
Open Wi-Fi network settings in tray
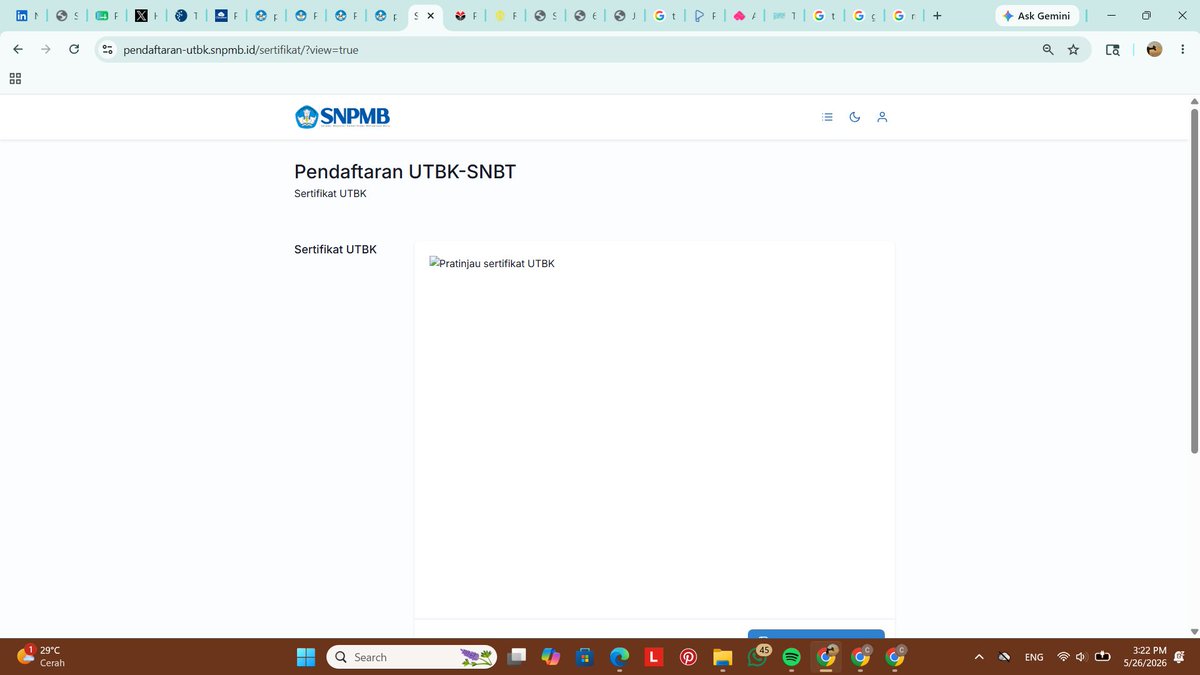coord(1063,657)
